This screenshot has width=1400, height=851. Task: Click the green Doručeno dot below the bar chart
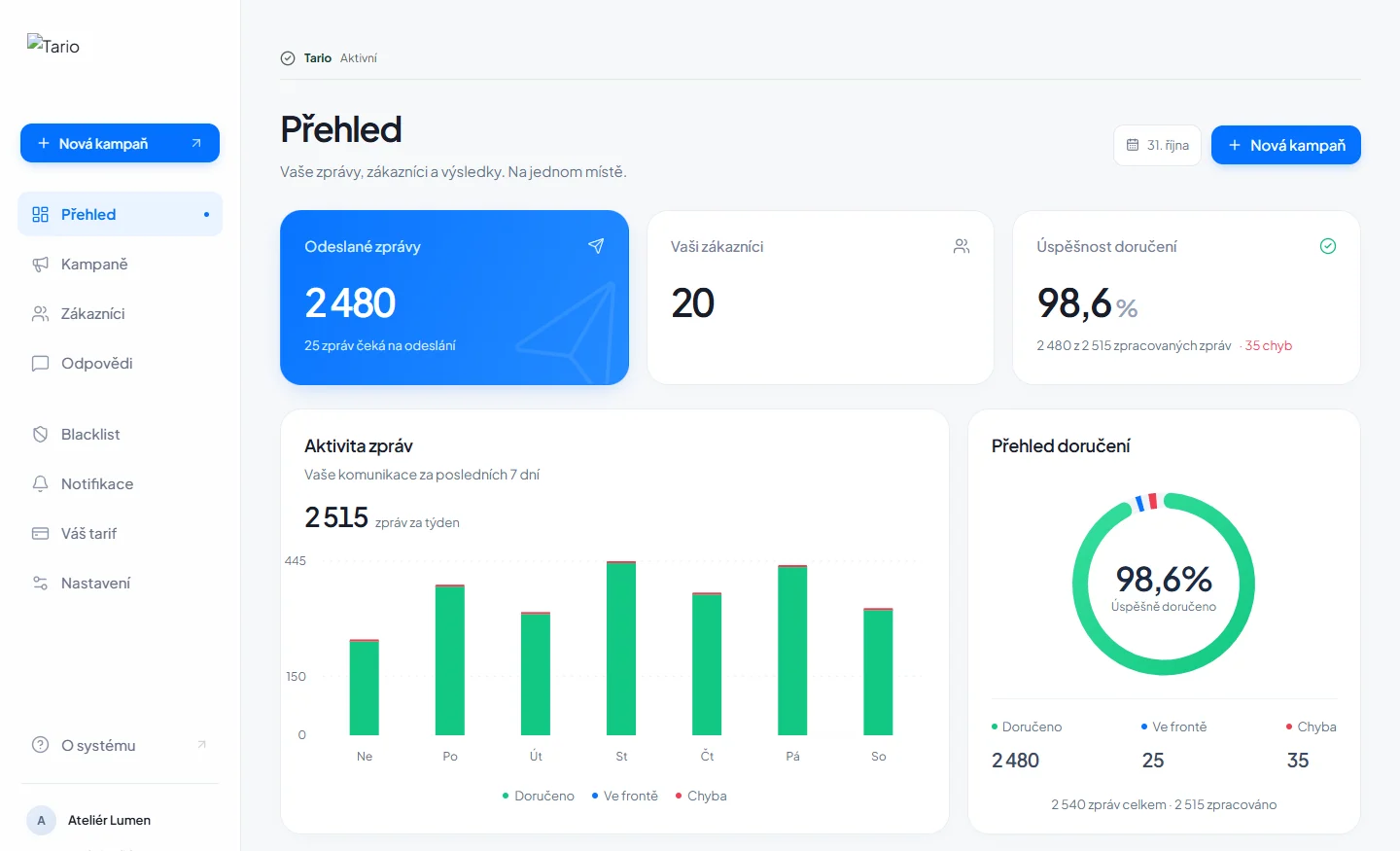506,796
